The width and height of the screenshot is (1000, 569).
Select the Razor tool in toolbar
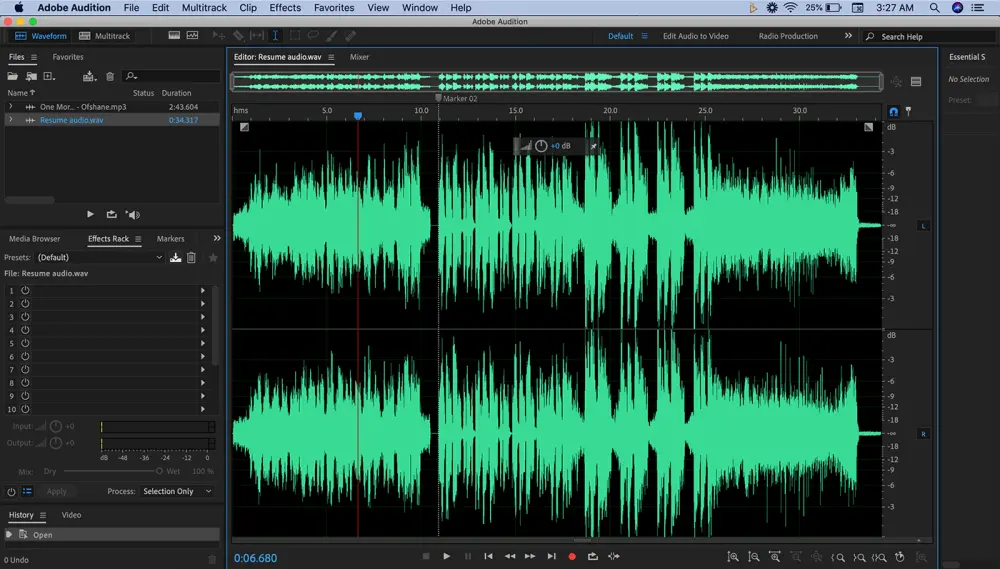click(x=238, y=36)
